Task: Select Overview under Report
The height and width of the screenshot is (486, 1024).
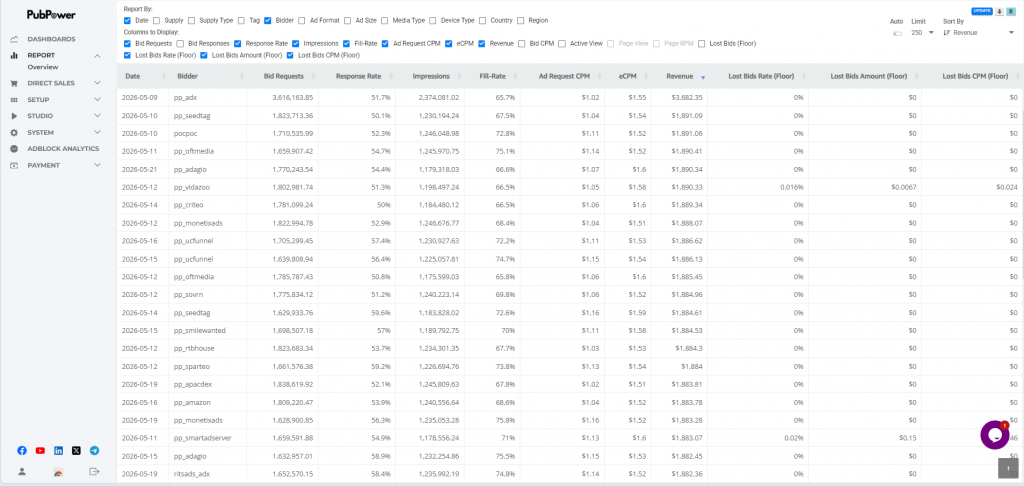Action: 42,67
